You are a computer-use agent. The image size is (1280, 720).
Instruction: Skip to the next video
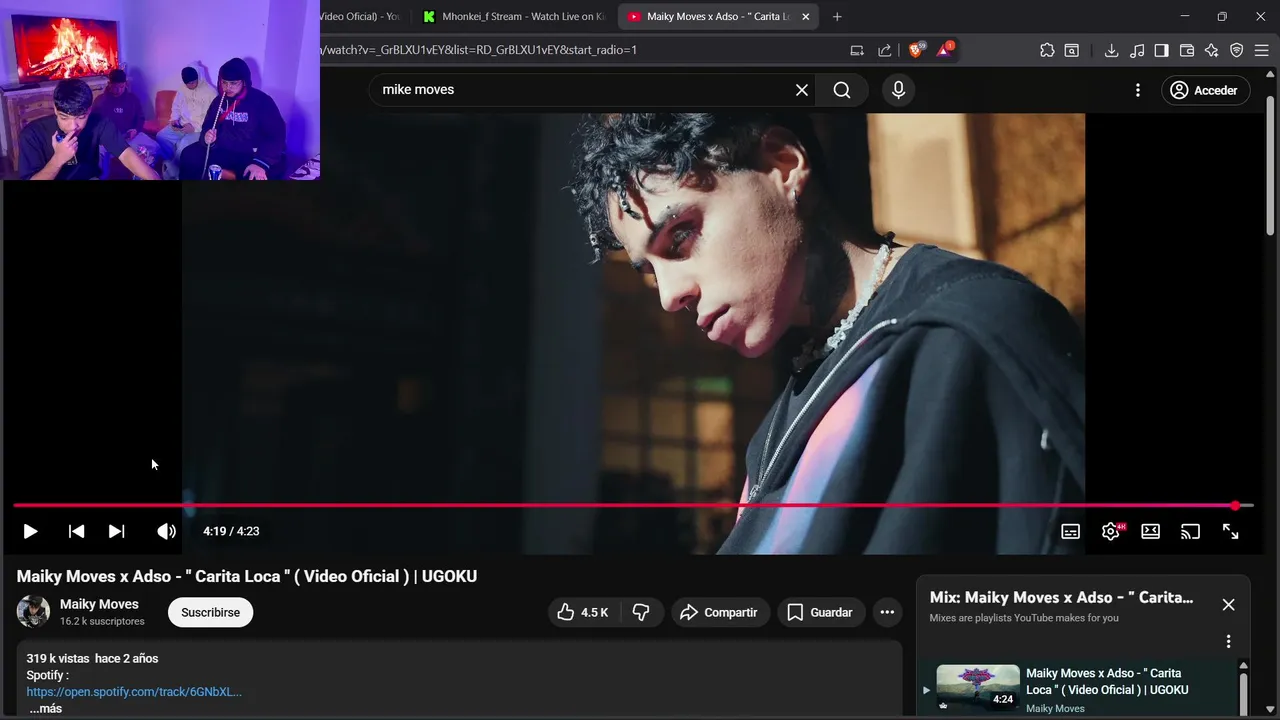pos(117,531)
